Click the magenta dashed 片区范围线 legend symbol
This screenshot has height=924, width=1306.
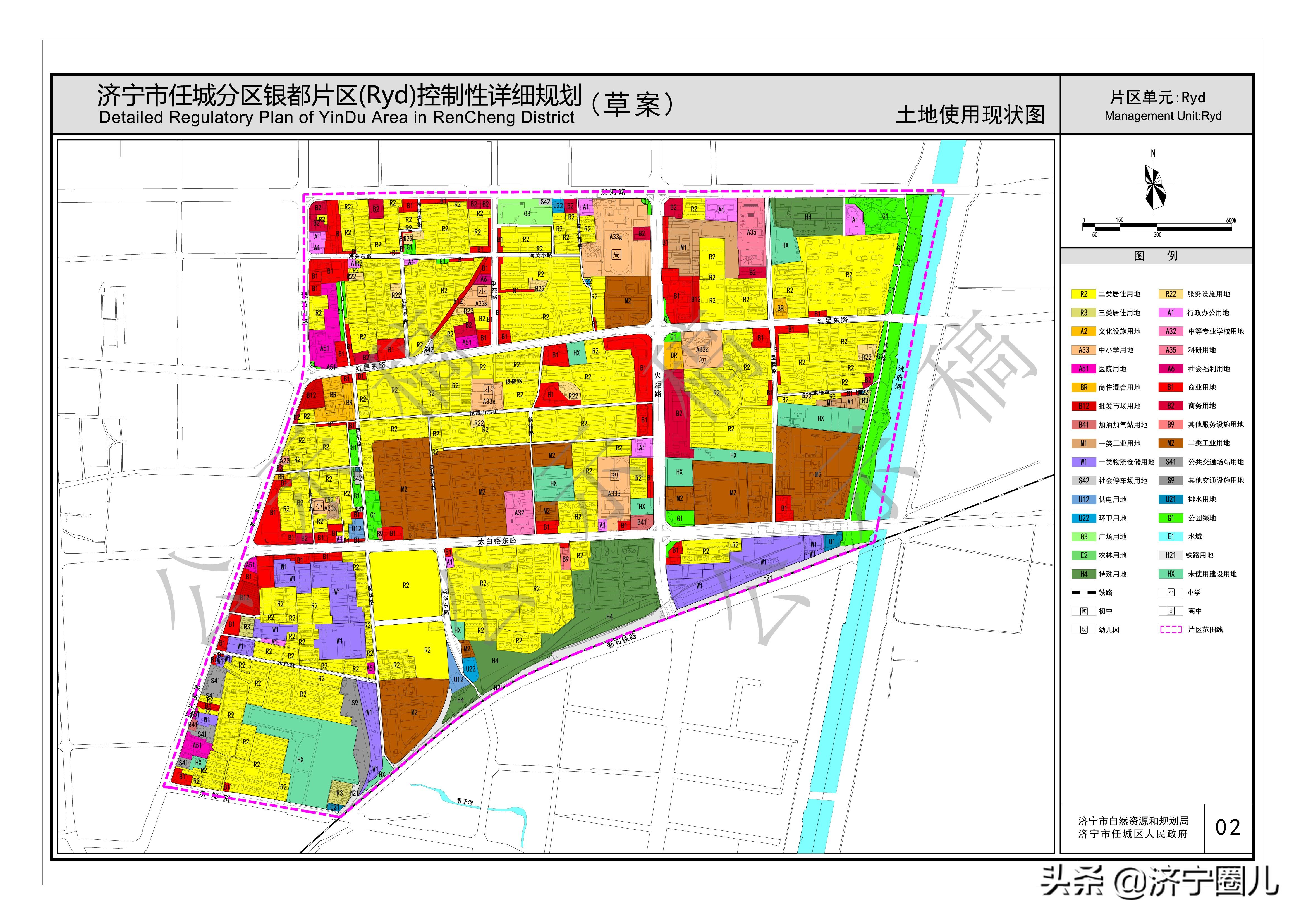click(1171, 630)
